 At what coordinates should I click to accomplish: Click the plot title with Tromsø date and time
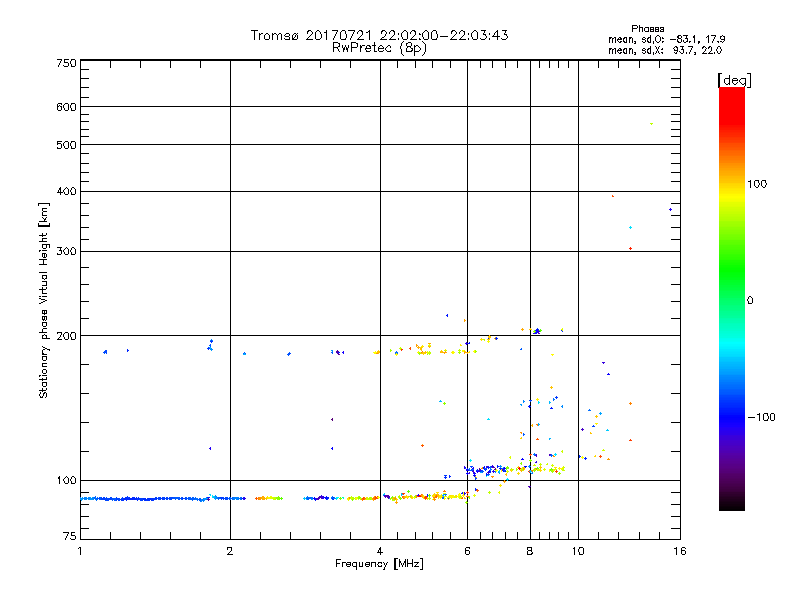click(379, 35)
